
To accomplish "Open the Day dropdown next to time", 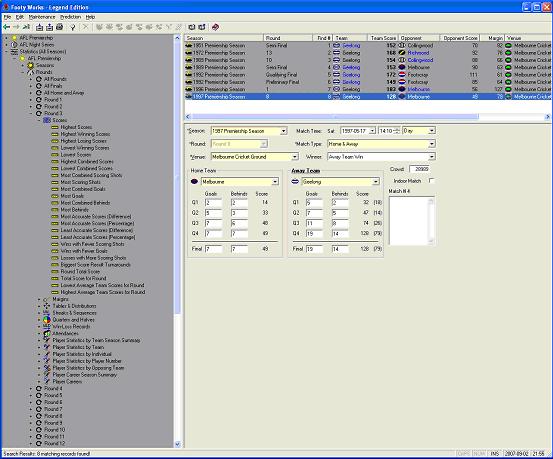I will 432,131.
